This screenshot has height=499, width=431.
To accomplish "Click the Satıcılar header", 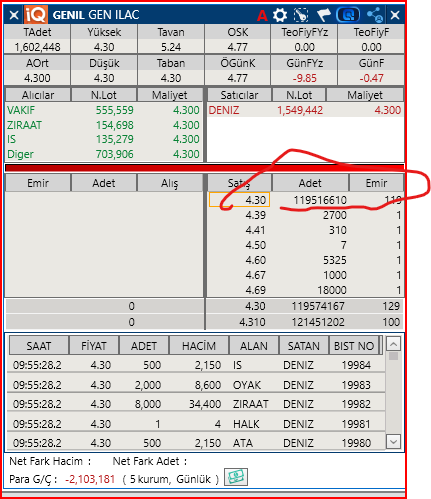I will 239,95.
